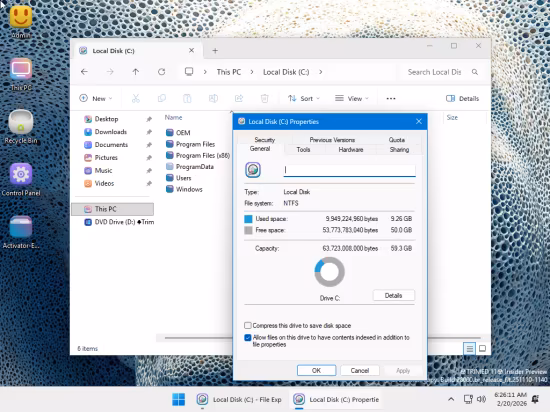Screen dimensions: 550x412
Task: Switch to the Quota tab
Action: tap(397, 140)
